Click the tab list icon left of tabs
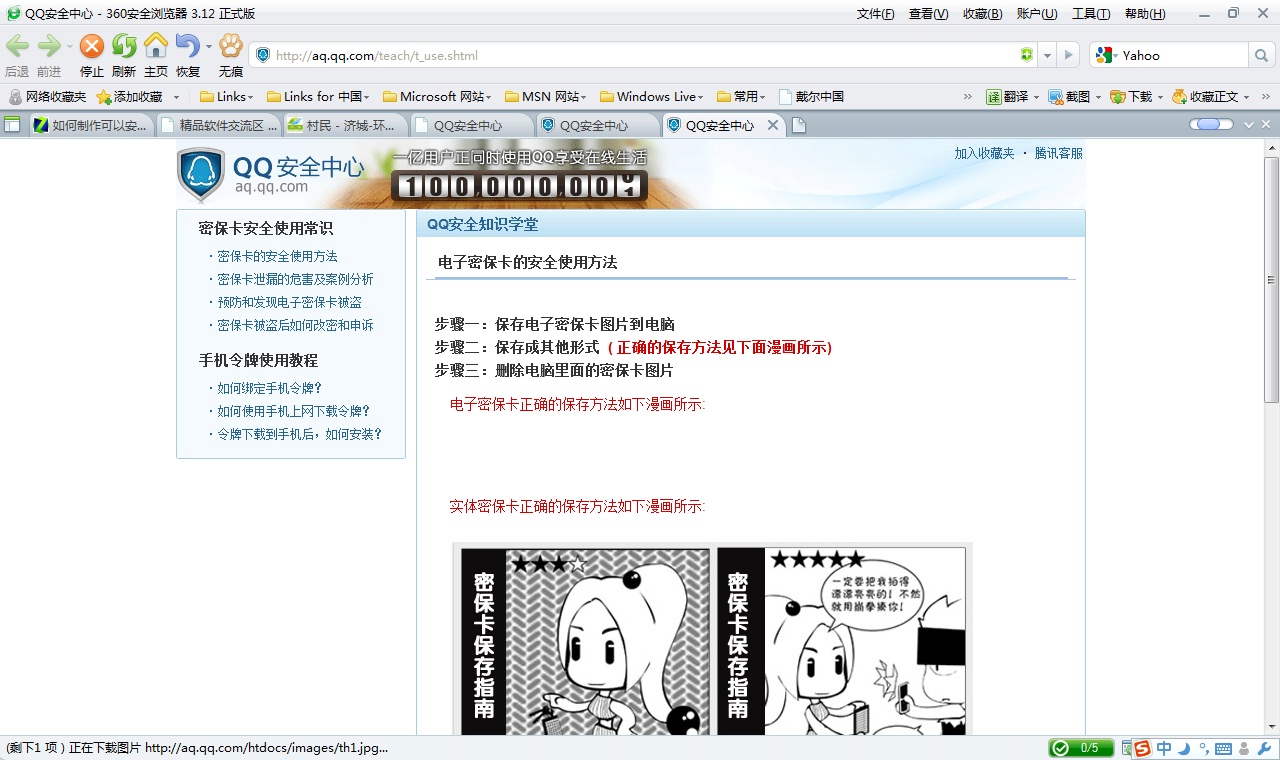Image resolution: width=1280 pixels, height=760 pixels. pyautogui.click(x=12, y=124)
